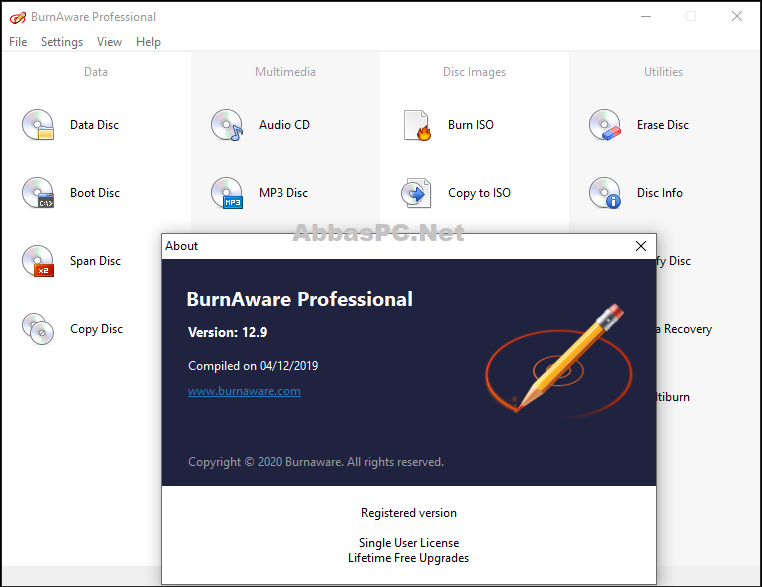Select the Audio CD label
Image resolution: width=762 pixels, height=587 pixels.
(x=284, y=125)
